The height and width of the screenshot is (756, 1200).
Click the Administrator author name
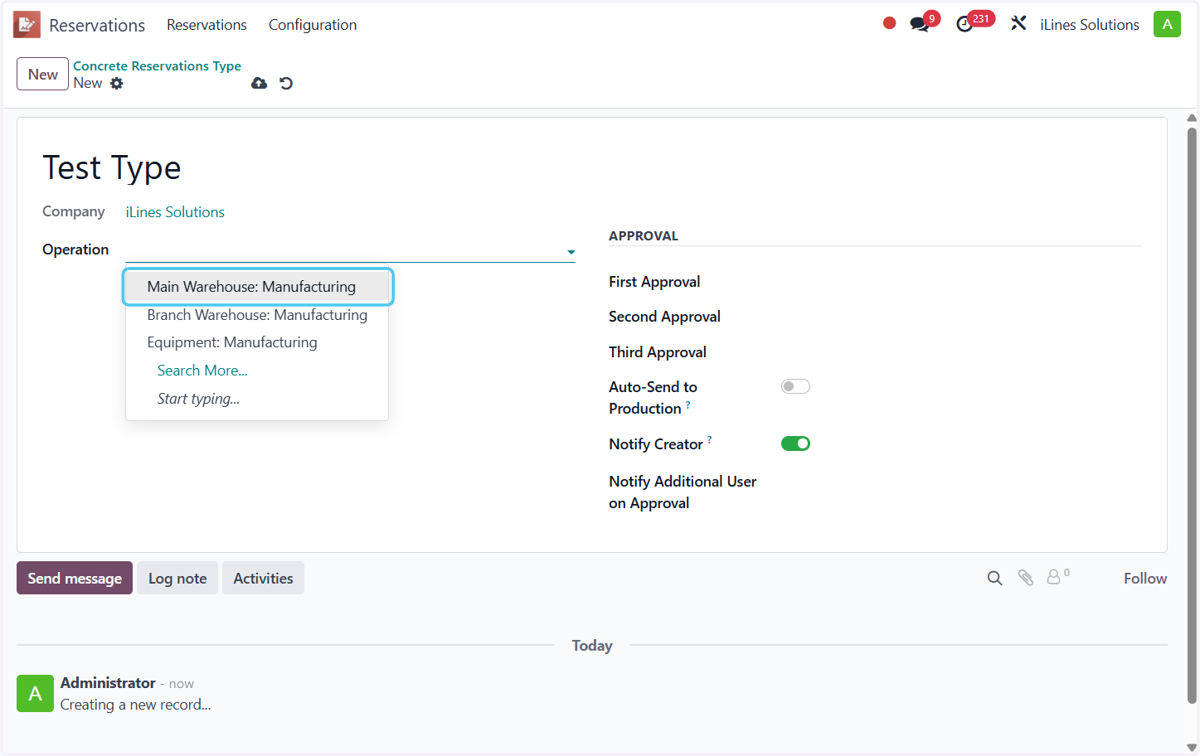[108, 683]
